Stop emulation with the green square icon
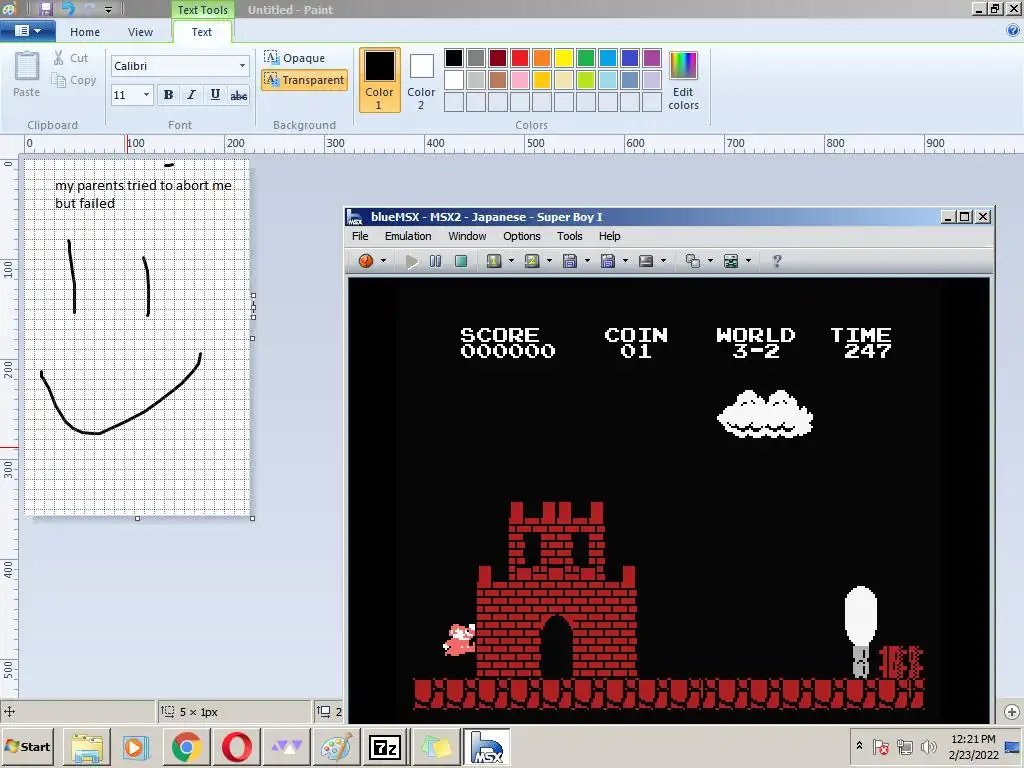This screenshot has height=768, width=1024. point(461,261)
